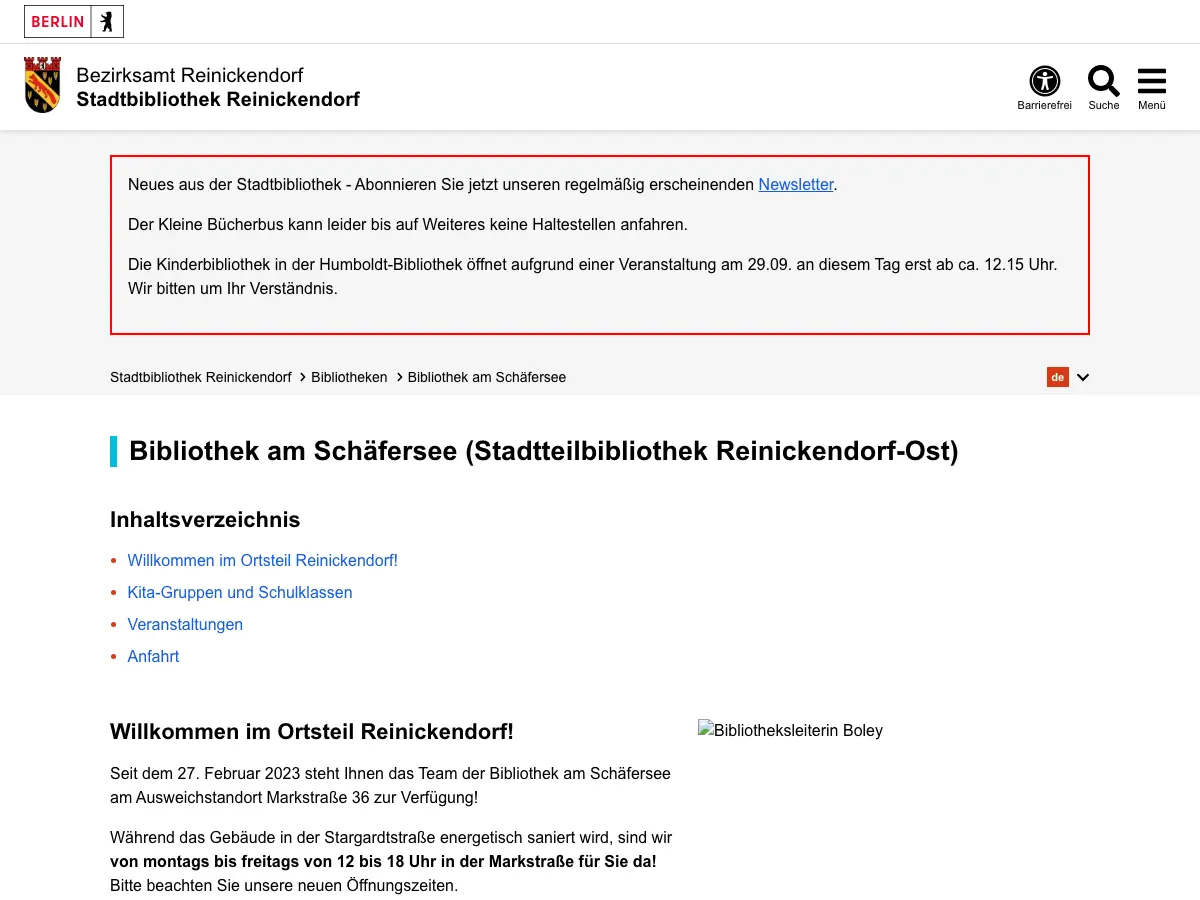
Task: Go to Stadtbibliothek Reinickendorf breadcrumb
Action: tap(201, 377)
